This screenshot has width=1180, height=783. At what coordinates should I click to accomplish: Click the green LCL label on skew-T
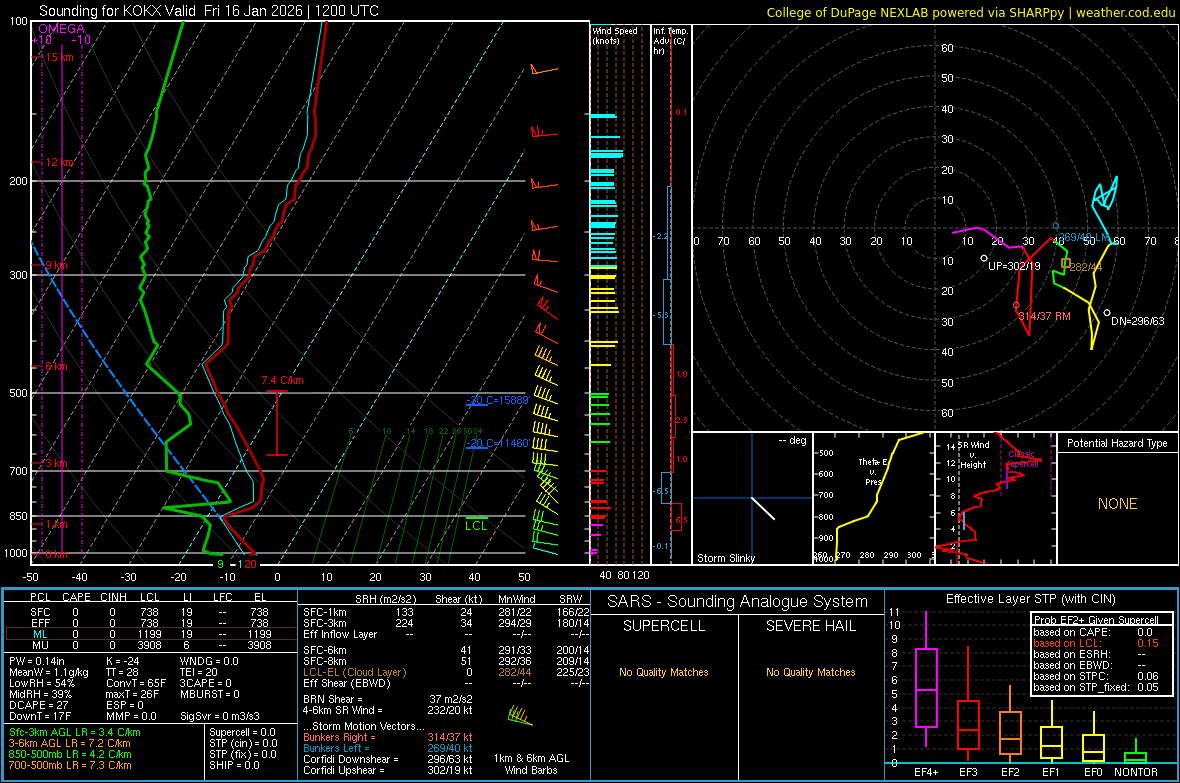[x=476, y=526]
